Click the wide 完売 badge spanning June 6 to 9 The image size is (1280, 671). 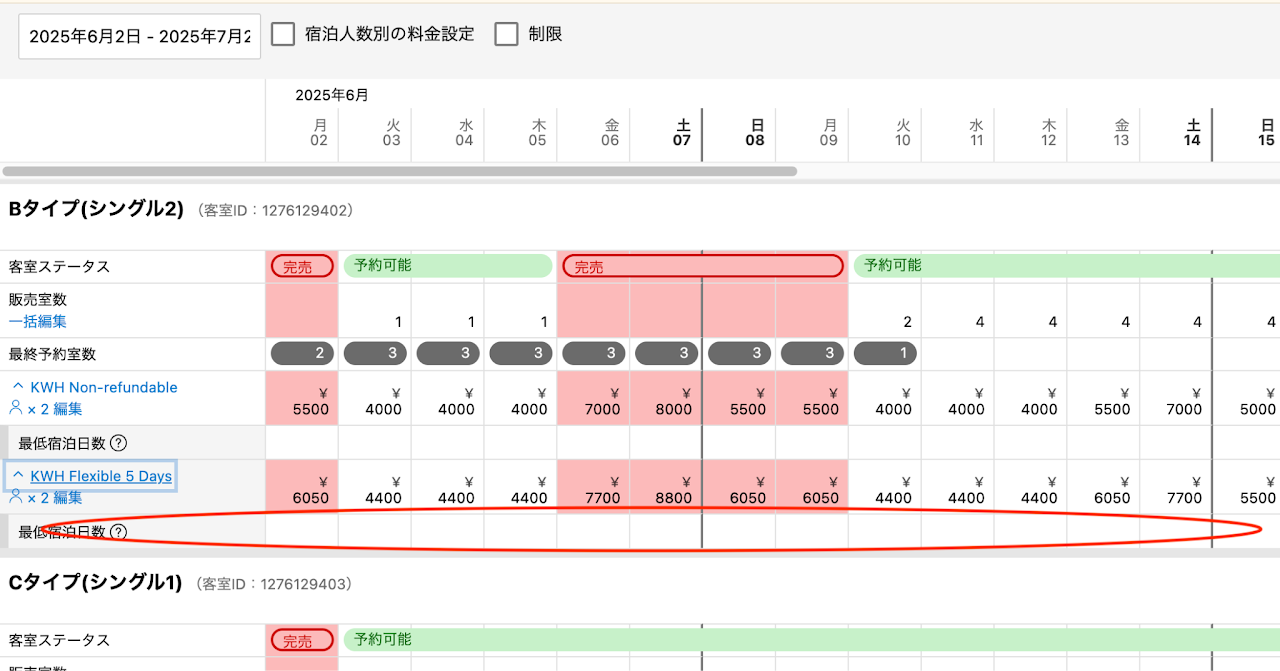[x=702, y=266]
